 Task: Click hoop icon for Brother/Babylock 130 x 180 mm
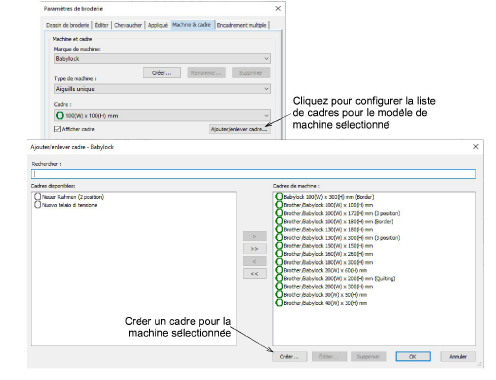point(279,229)
